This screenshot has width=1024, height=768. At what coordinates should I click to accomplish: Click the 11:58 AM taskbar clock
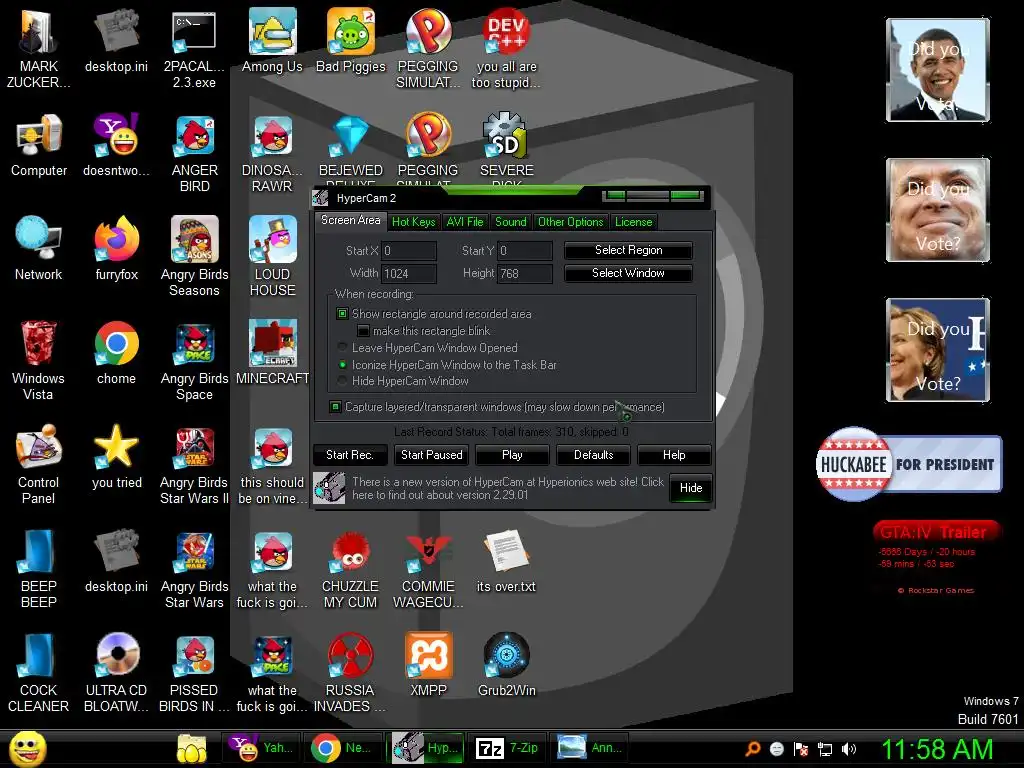pyautogui.click(x=938, y=749)
